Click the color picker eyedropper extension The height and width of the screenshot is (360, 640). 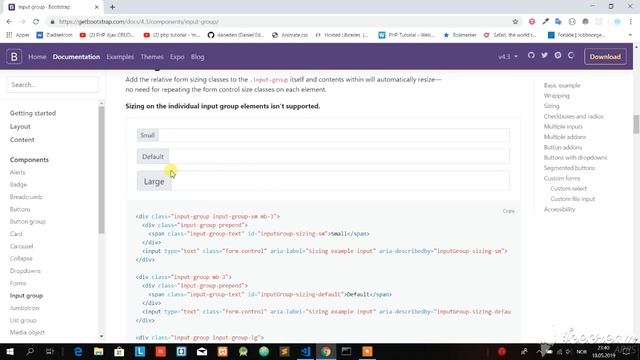coord(545,22)
